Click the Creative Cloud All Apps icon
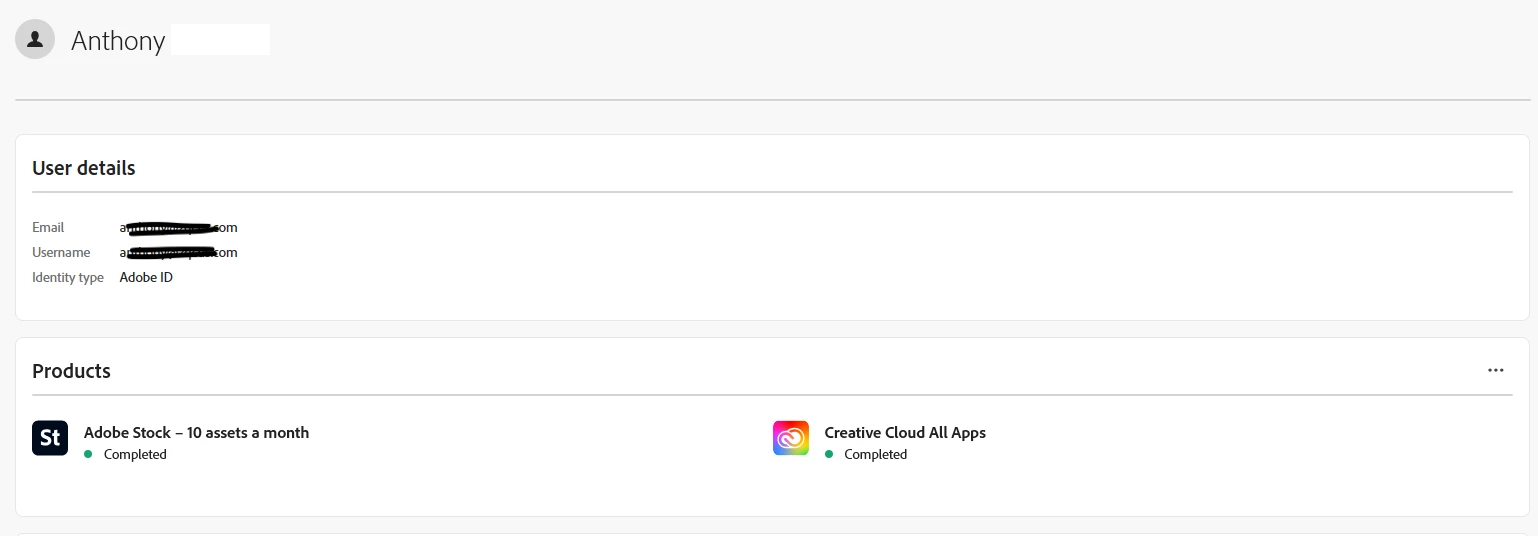Image resolution: width=1538 pixels, height=536 pixels. [791, 438]
